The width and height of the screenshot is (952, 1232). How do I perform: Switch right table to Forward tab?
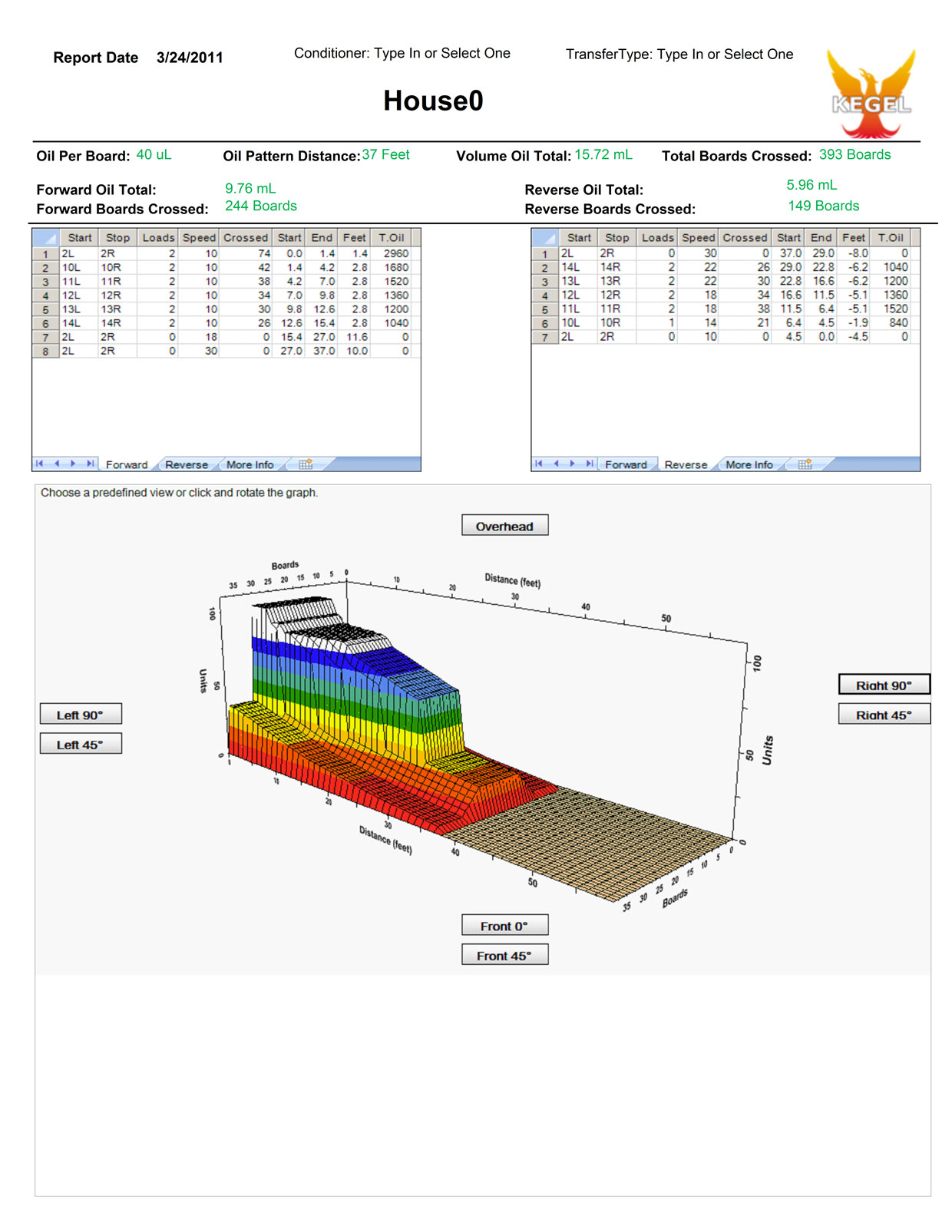(626, 465)
